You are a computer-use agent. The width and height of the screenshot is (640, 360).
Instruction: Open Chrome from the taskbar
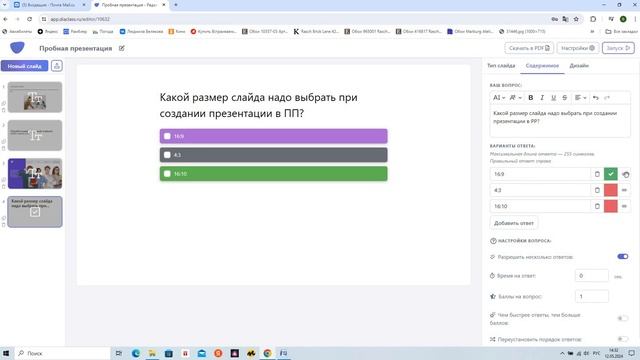pyautogui.click(x=267, y=353)
